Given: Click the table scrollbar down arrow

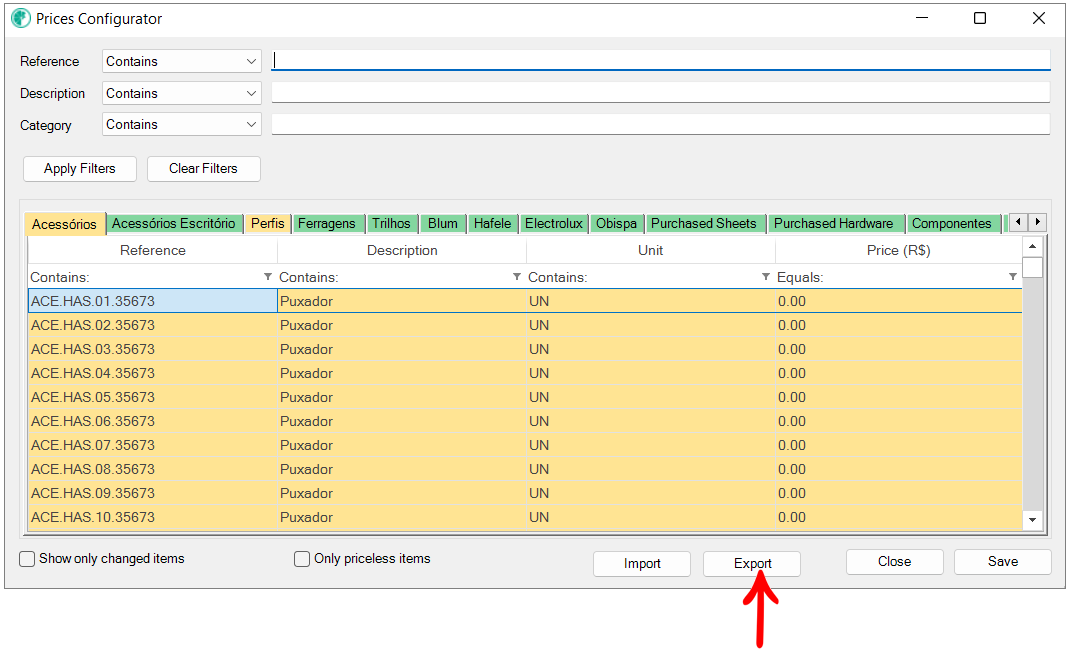Looking at the screenshot, I should coord(1032,520).
